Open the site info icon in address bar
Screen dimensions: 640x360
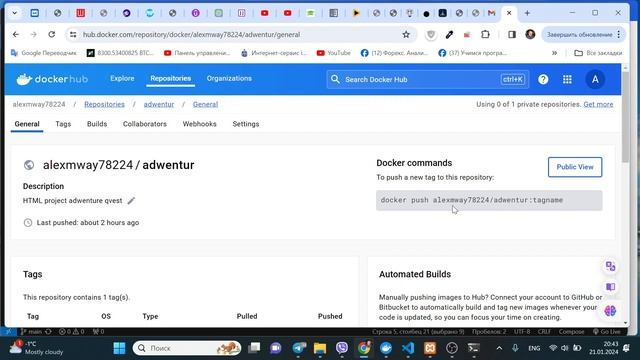click(73, 35)
